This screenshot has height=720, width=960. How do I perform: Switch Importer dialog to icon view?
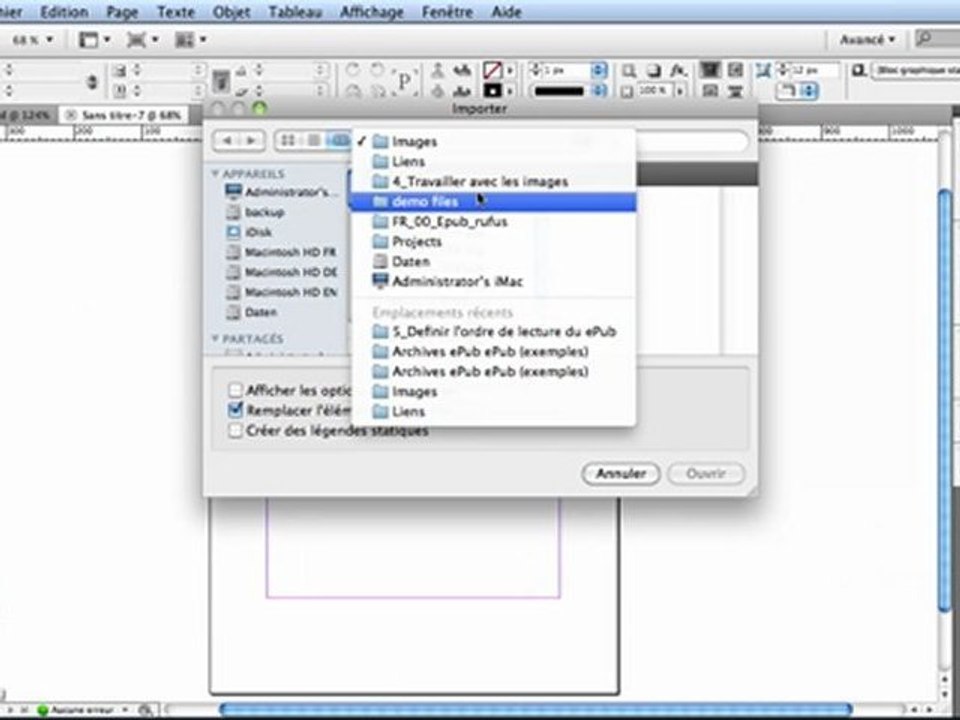pyautogui.click(x=287, y=141)
